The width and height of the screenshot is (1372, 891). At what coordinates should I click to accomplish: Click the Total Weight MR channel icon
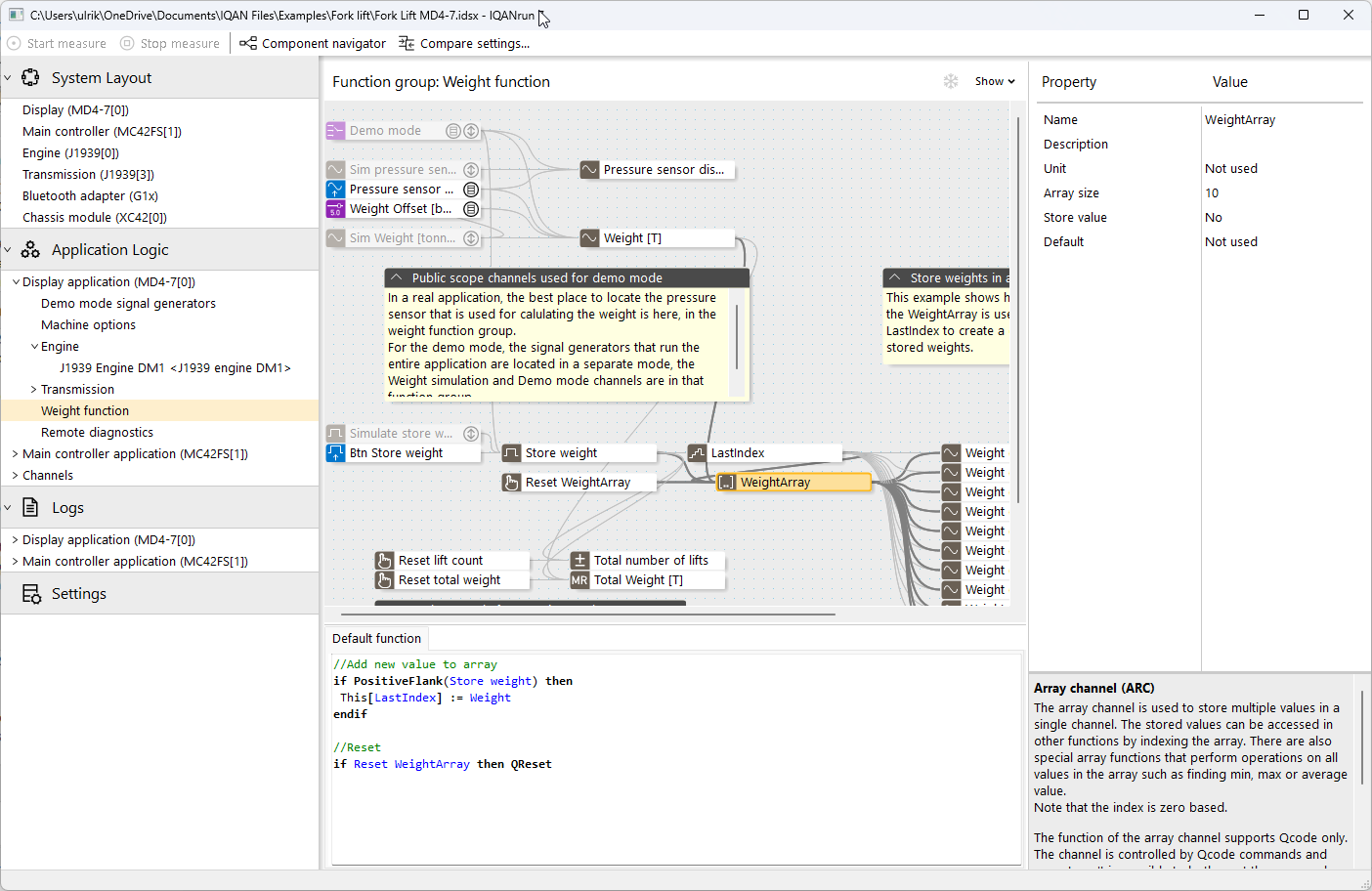pos(579,579)
